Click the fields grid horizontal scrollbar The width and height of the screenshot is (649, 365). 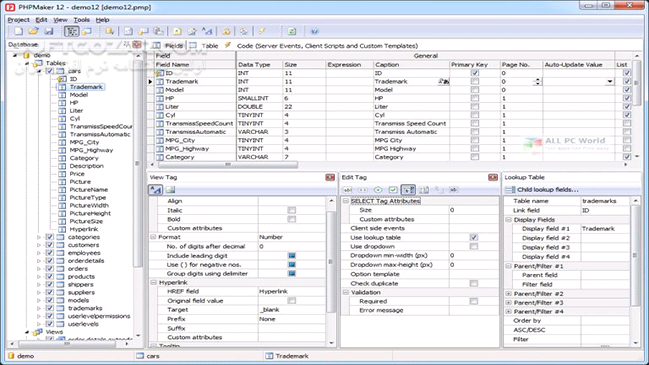point(228,165)
